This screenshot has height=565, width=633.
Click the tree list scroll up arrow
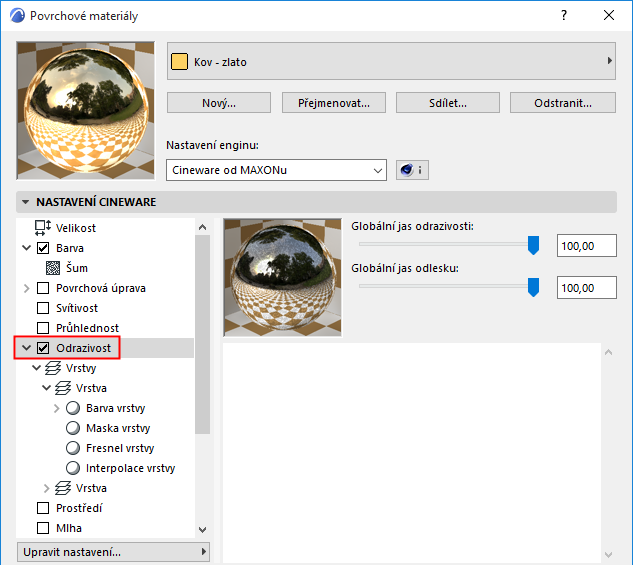[x=203, y=227]
